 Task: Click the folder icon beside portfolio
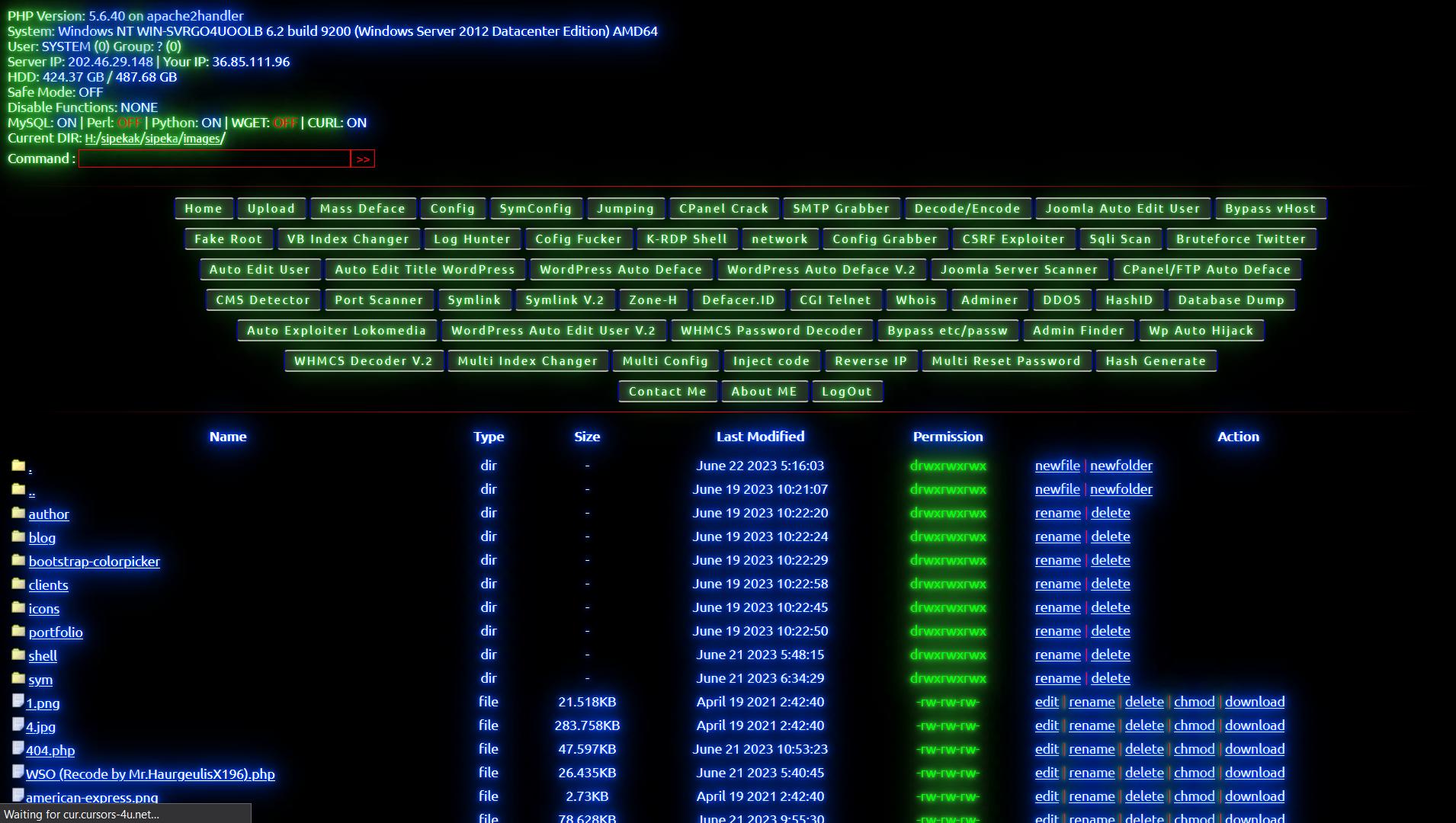coord(19,630)
